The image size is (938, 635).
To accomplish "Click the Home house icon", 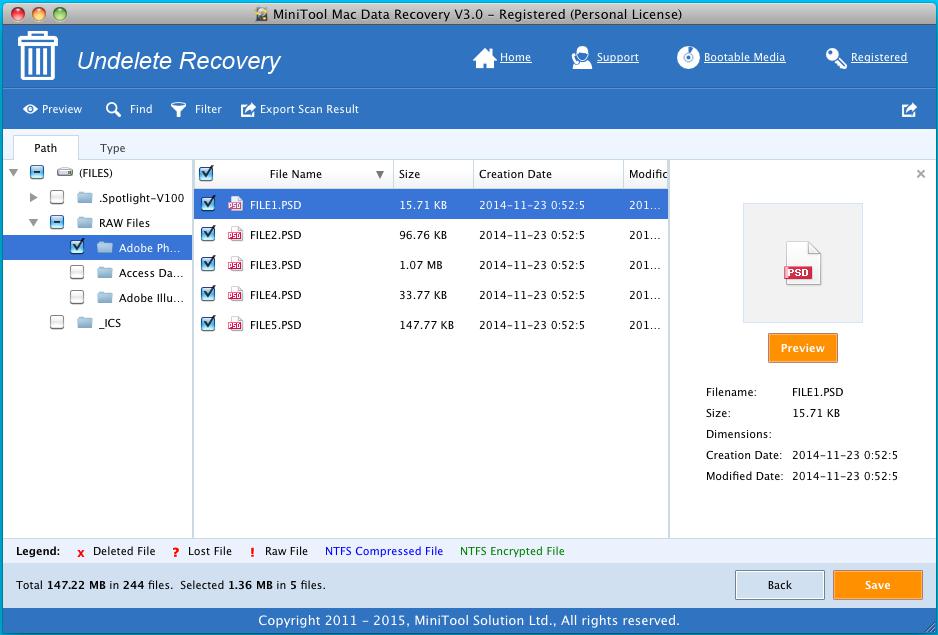I will point(485,58).
